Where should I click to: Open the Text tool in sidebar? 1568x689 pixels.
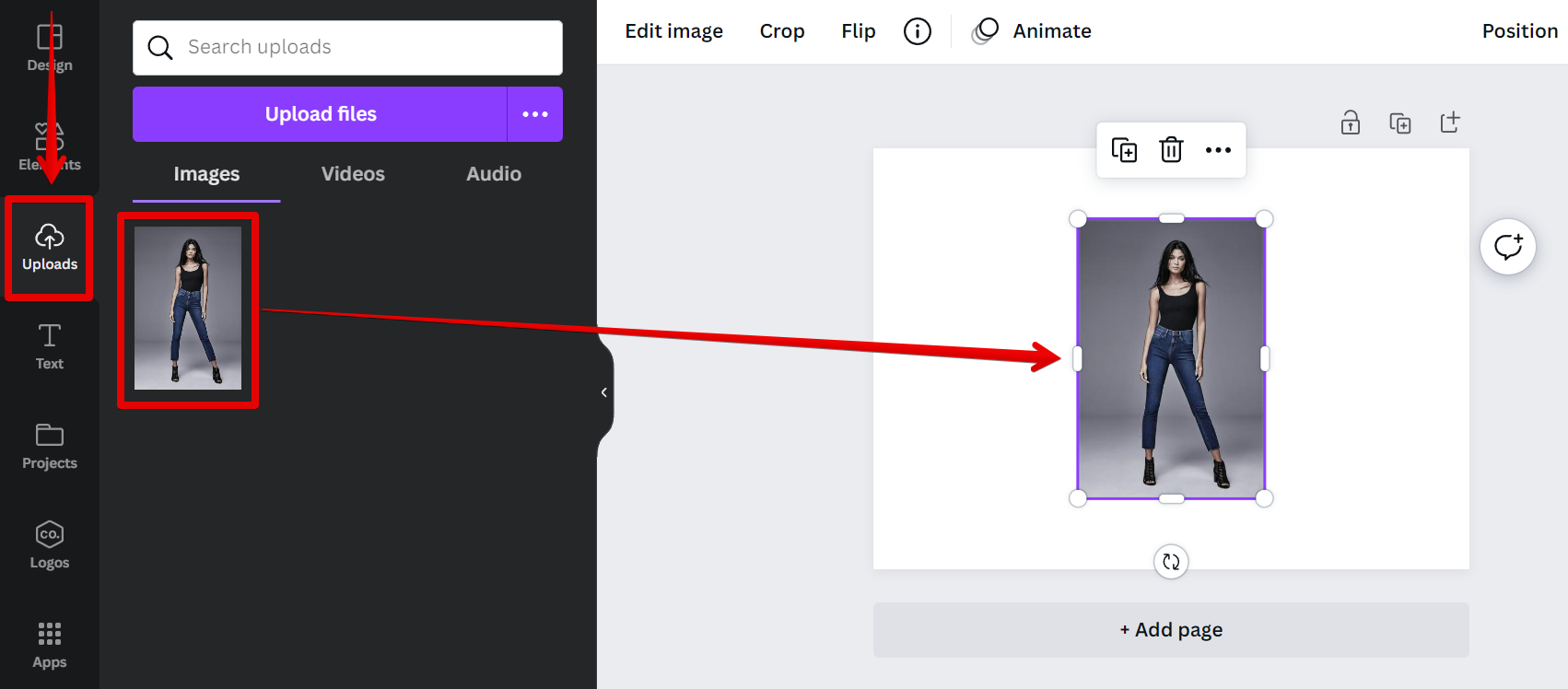(50, 347)
